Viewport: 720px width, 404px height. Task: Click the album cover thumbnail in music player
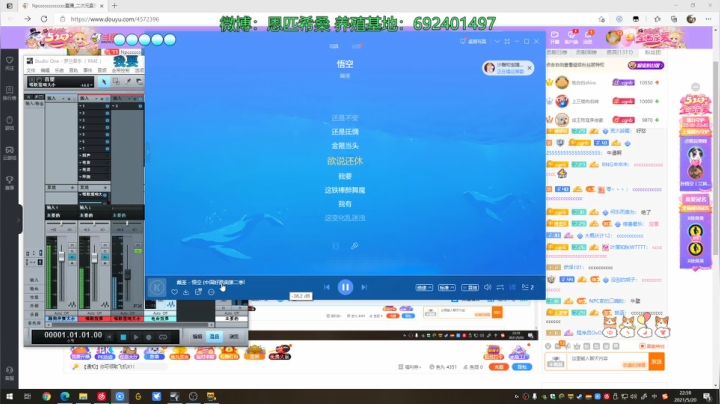point(157,287)
